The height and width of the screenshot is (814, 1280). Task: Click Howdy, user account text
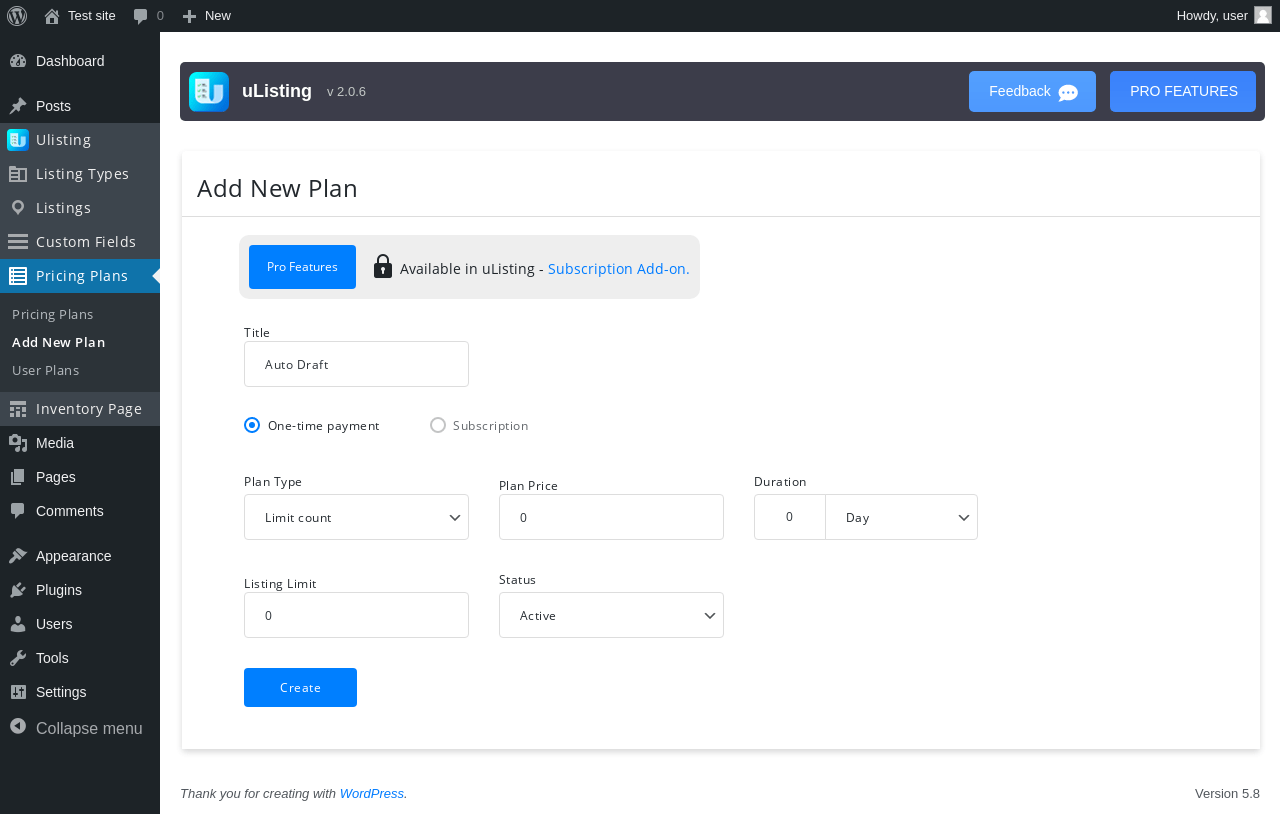[x=1212, y=16]
